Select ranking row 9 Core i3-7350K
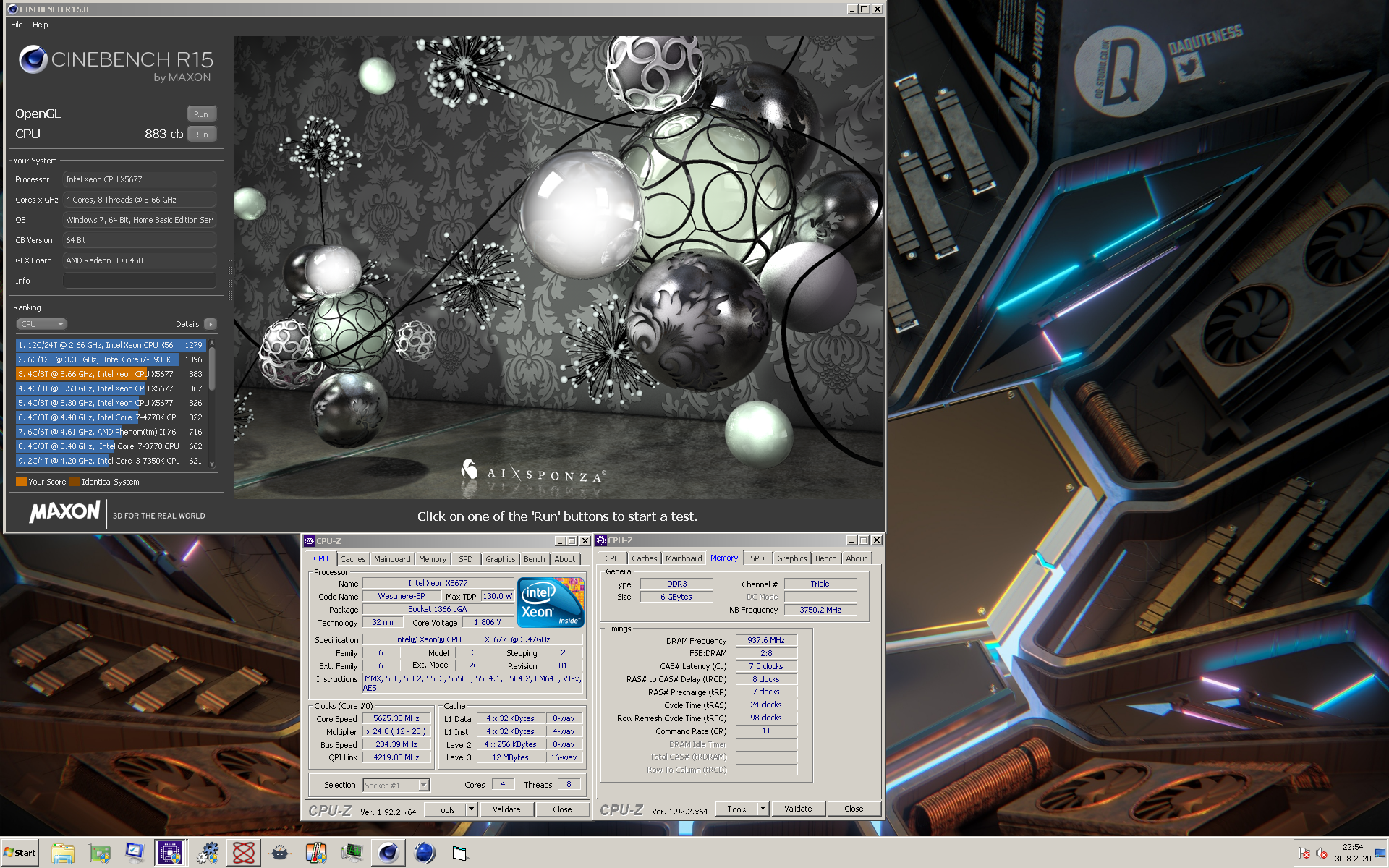The image size is (1389, 868). tap(111, 461)
